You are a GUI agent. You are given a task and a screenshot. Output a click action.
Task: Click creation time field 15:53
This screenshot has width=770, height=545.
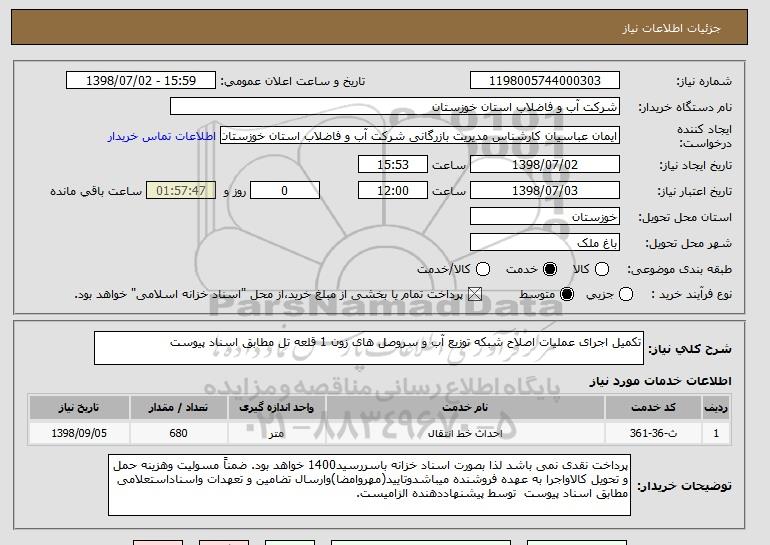[393, 164]
